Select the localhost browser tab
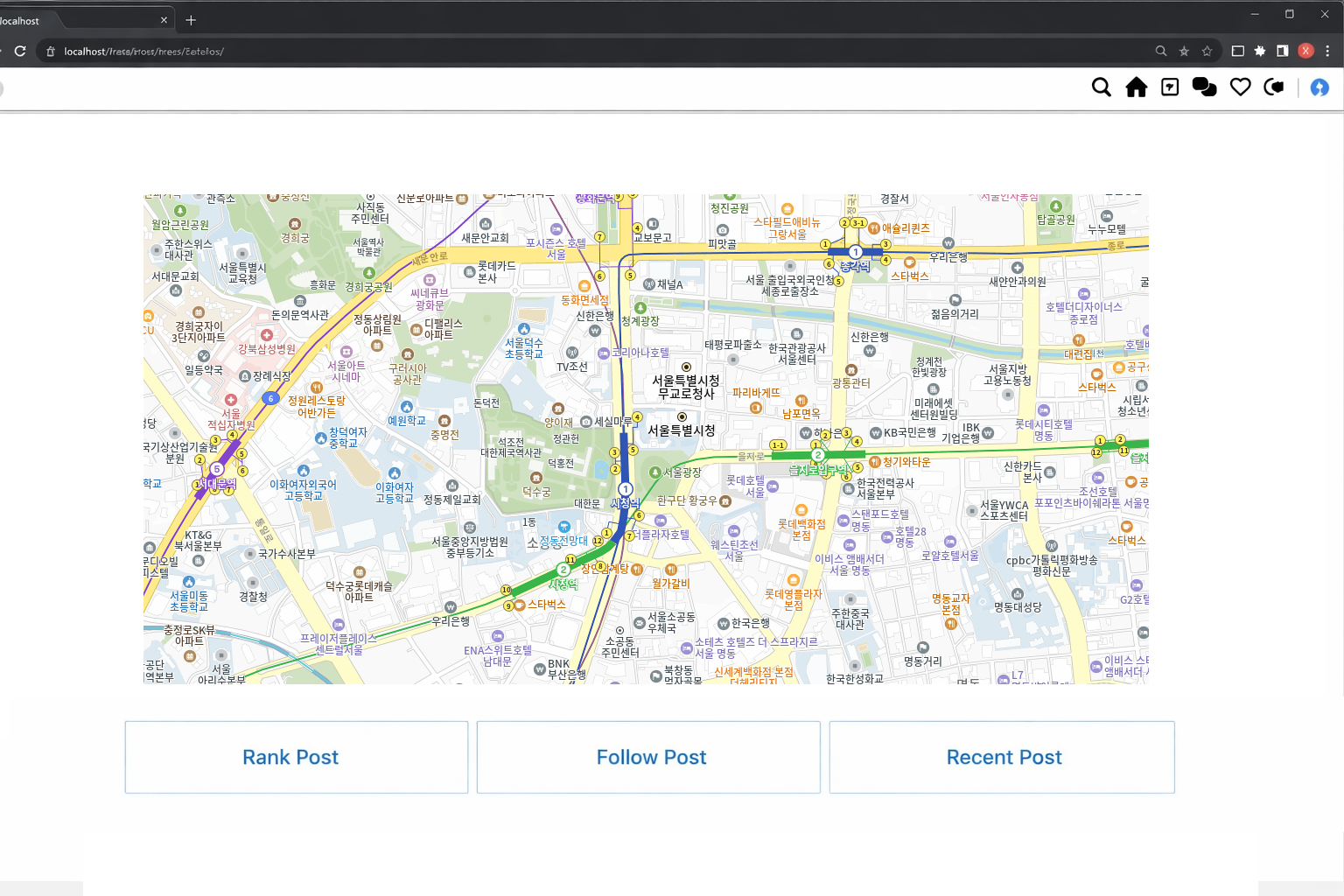1344x896 pixels. [83, 20]
